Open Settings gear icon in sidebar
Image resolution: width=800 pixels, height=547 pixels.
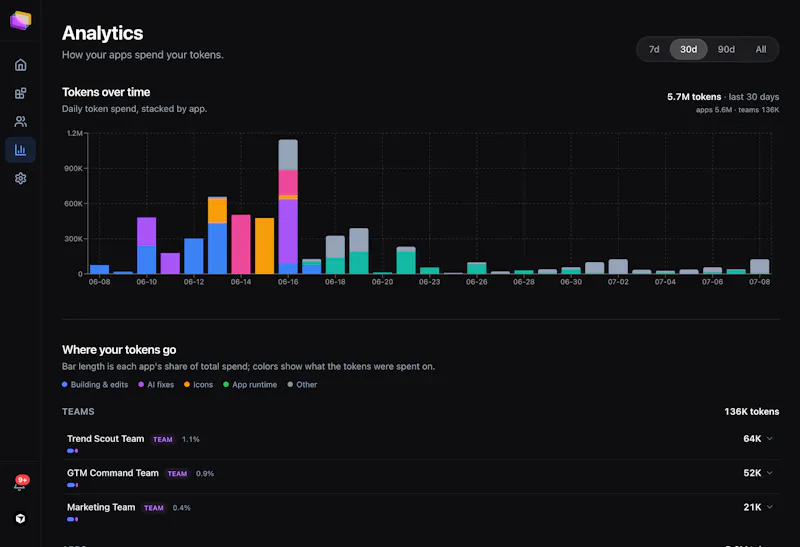pos(20,178)
